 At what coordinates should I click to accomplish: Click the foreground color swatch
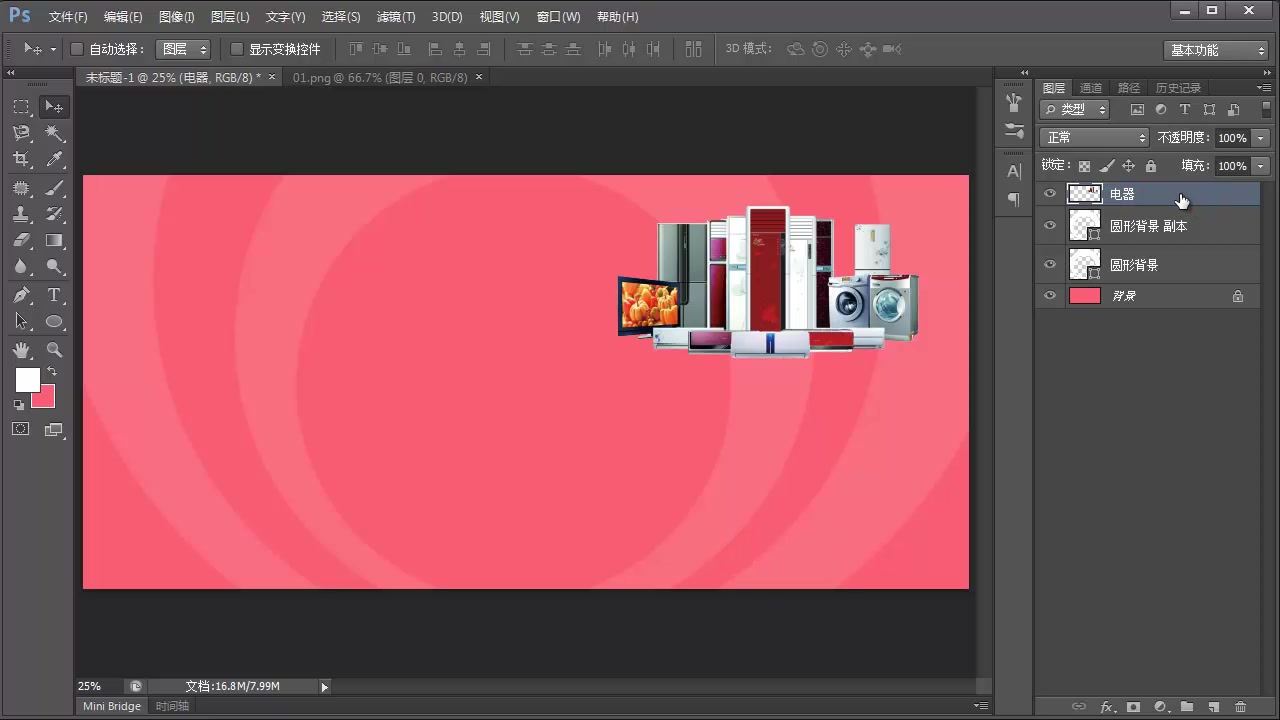click(x=27, y=380)
